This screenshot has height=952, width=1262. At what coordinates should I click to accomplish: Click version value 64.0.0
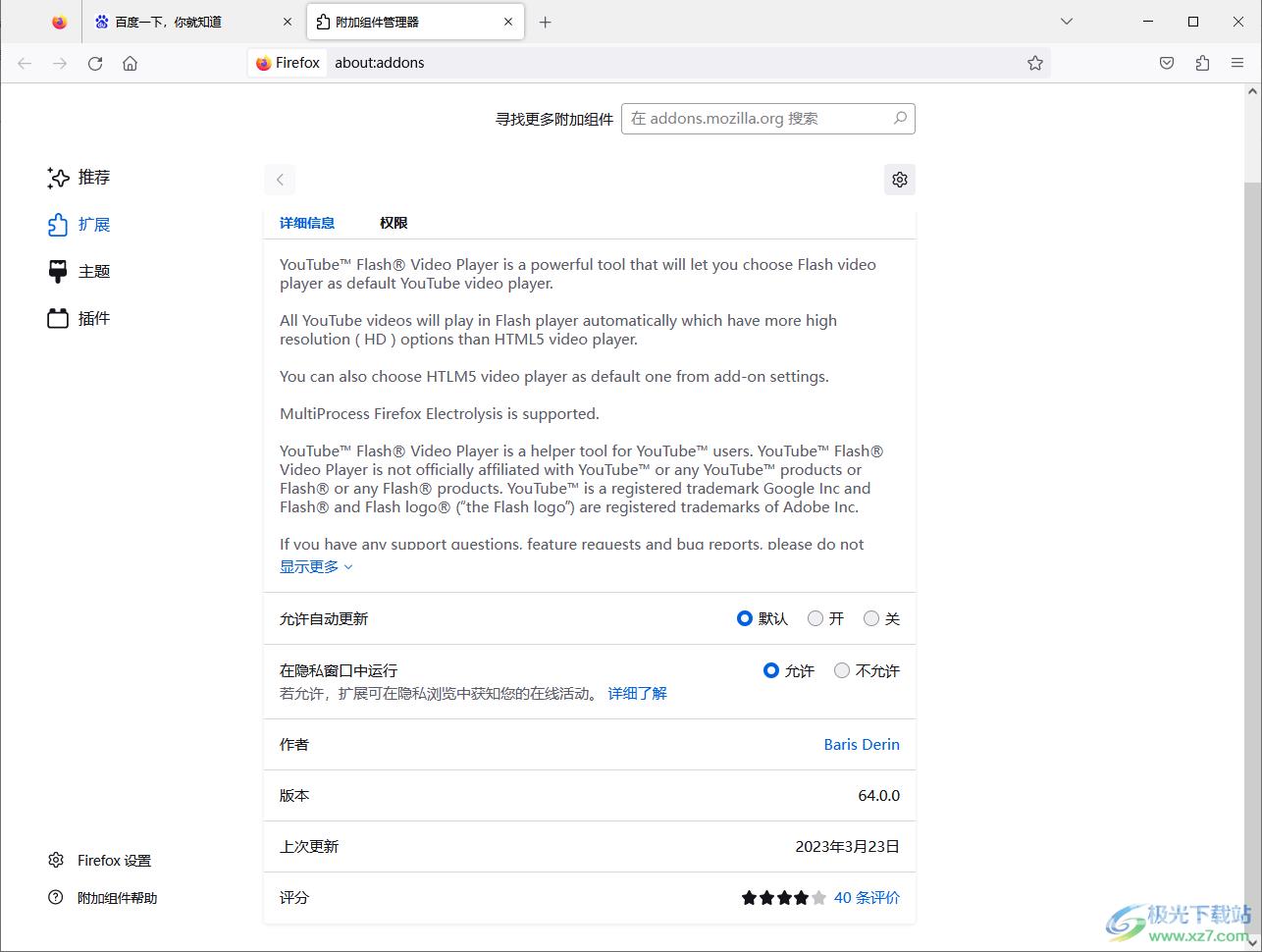pos(878,795)
